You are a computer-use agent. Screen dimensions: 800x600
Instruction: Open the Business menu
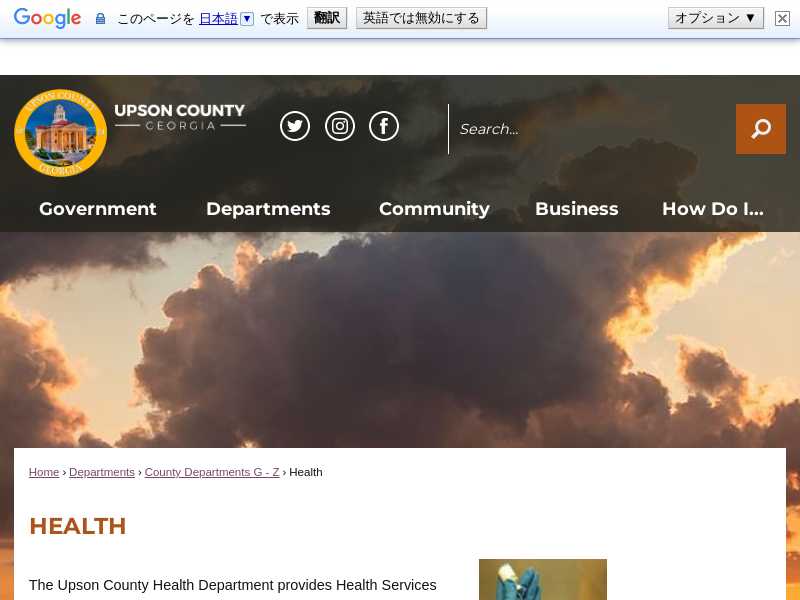[x=576, y=209]
